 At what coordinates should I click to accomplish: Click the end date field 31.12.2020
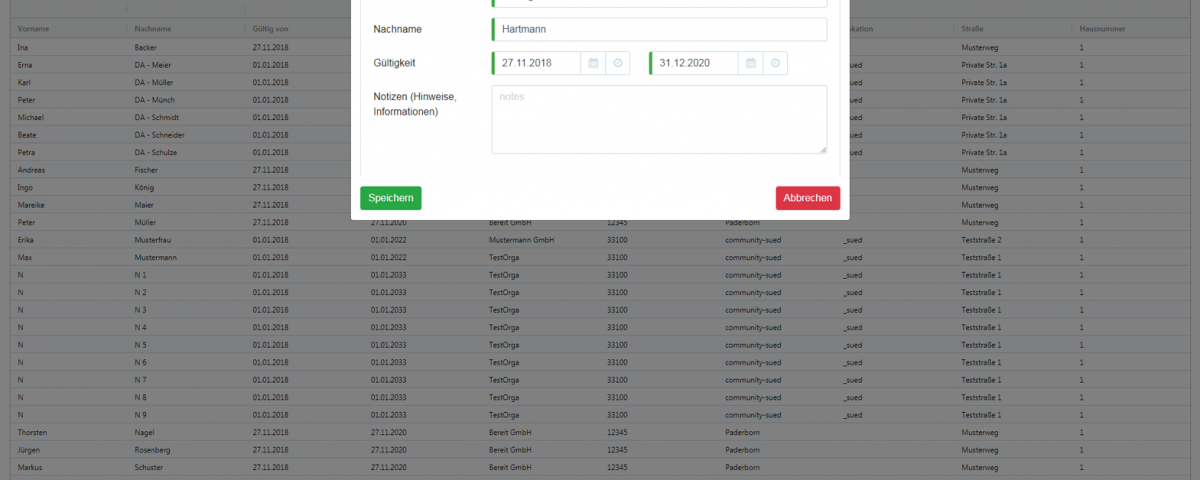(x=695, y=63)
